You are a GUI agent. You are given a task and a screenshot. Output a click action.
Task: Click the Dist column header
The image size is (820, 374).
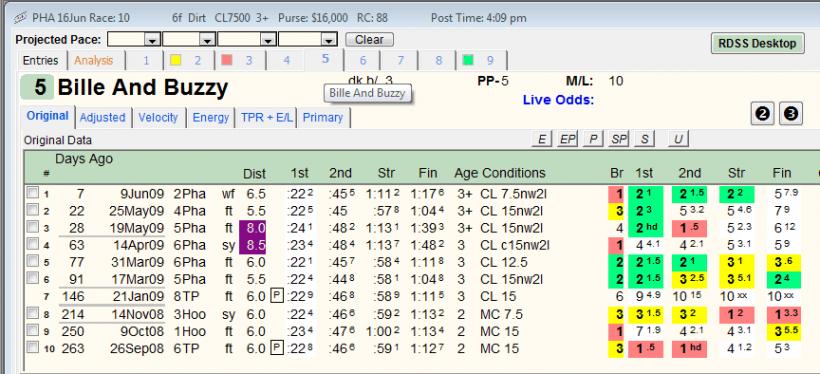(x=254, y=173)
